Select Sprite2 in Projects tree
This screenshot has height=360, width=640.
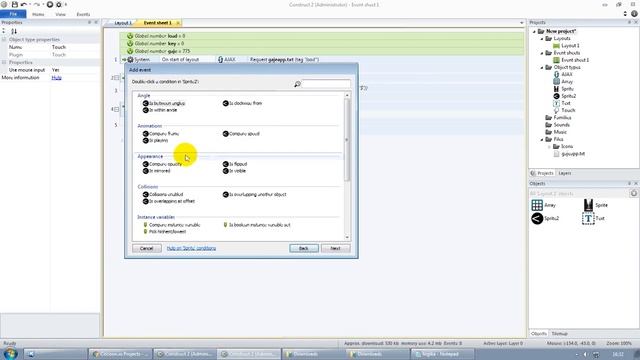564,96
